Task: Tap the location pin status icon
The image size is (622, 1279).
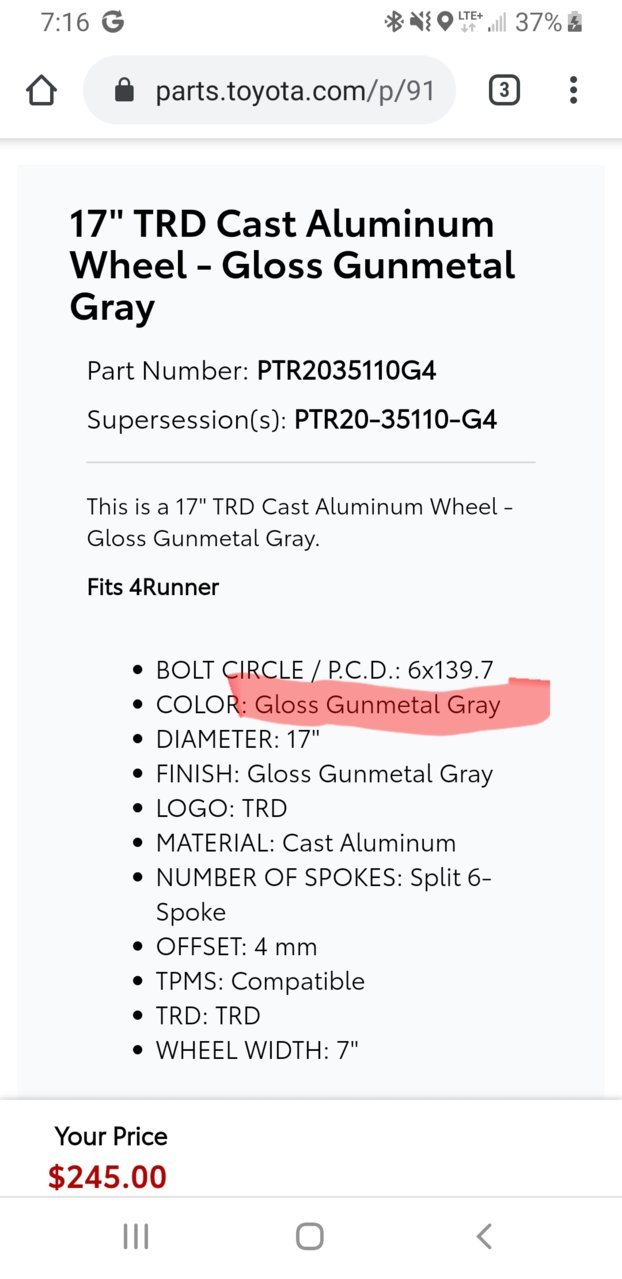Action: pos(445,22)
